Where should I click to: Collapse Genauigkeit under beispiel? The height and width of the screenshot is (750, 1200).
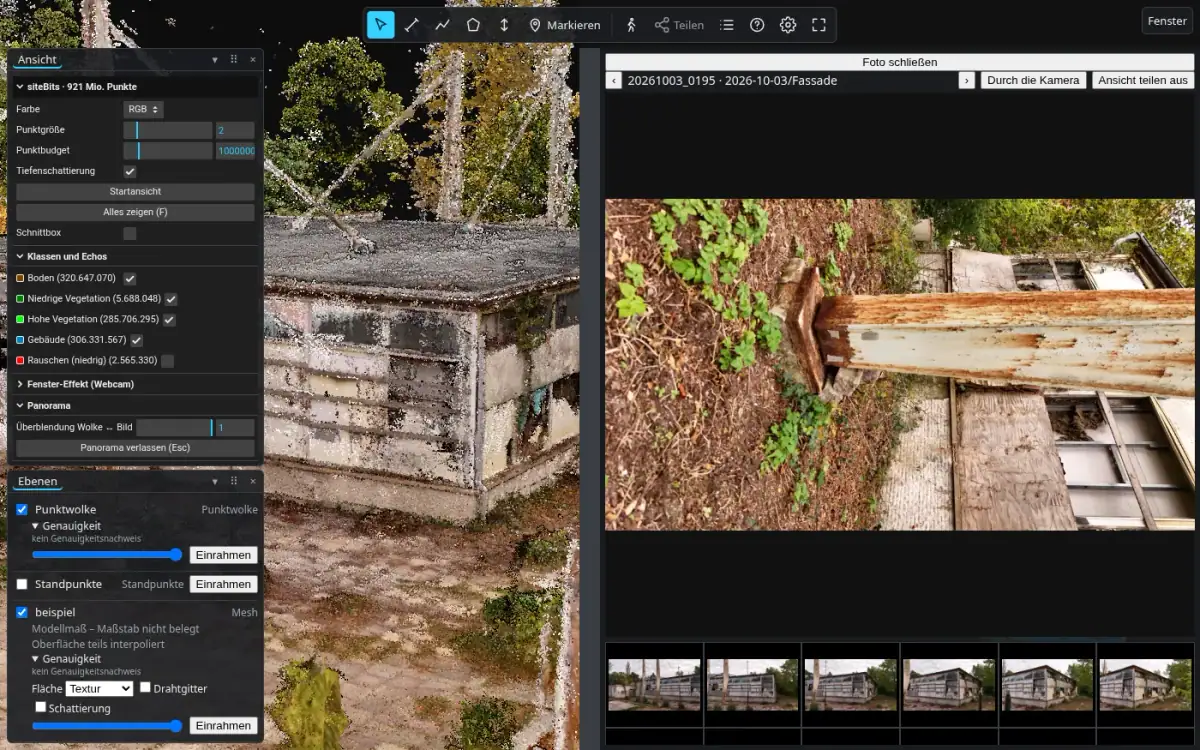[66, 659]
